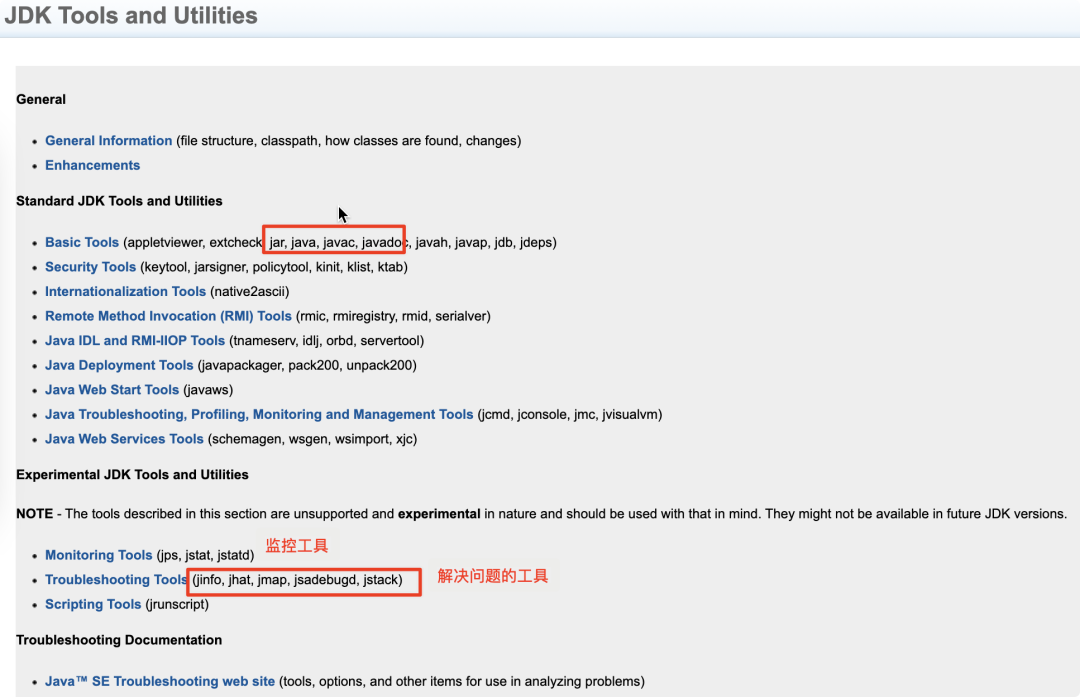Open the Troubleshooting Tools link

click(116, 579)
